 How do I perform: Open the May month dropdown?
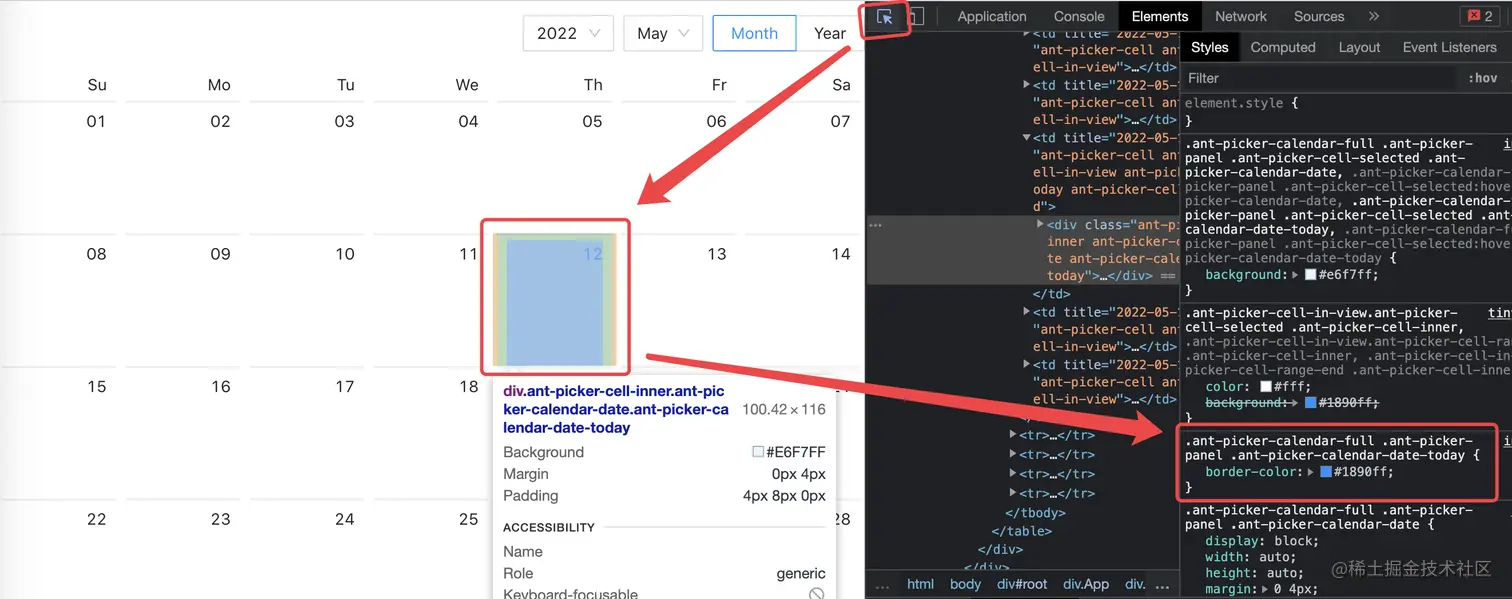tap(662, 33)
